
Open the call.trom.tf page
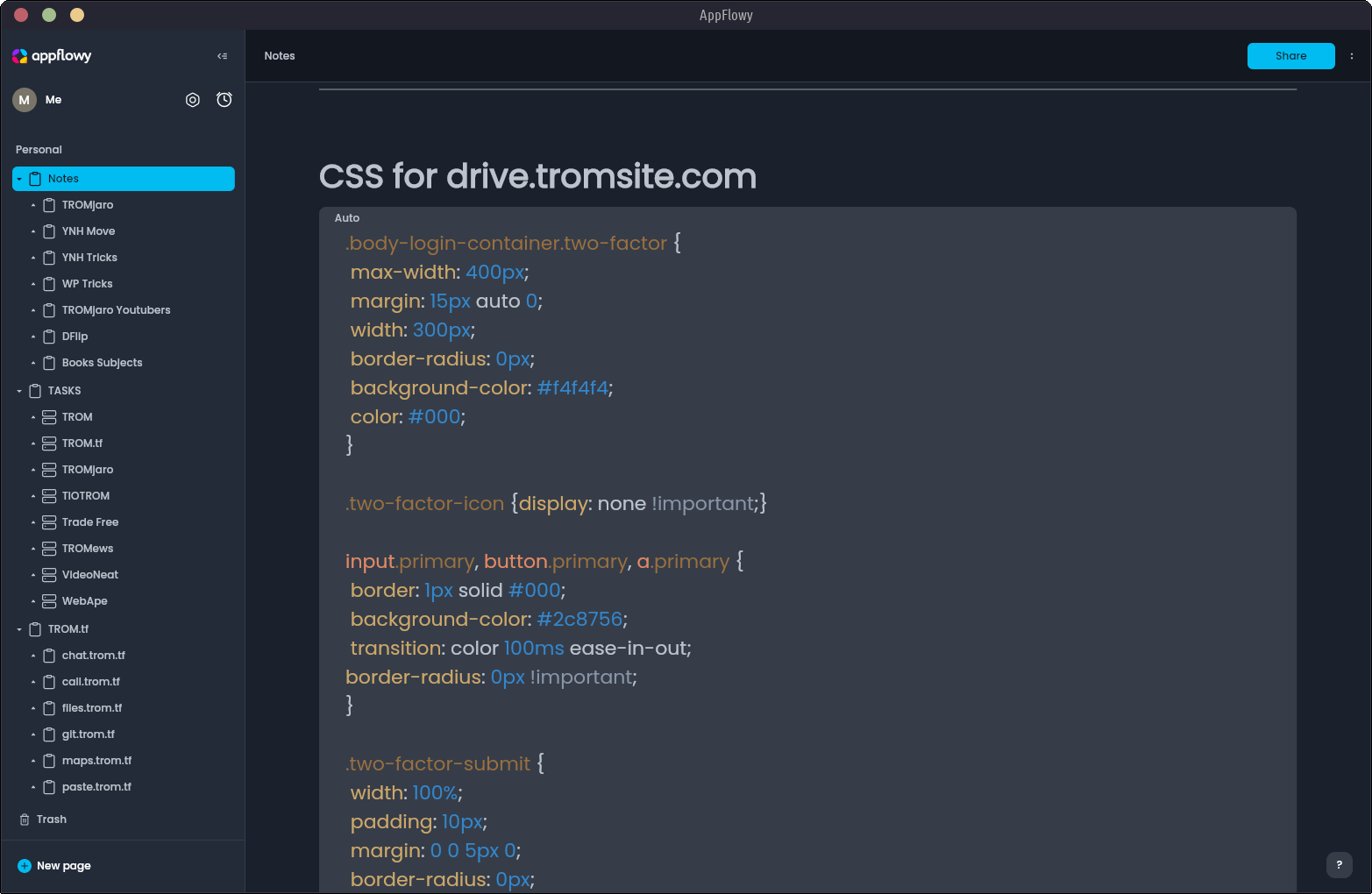click(x=91, y=682)
